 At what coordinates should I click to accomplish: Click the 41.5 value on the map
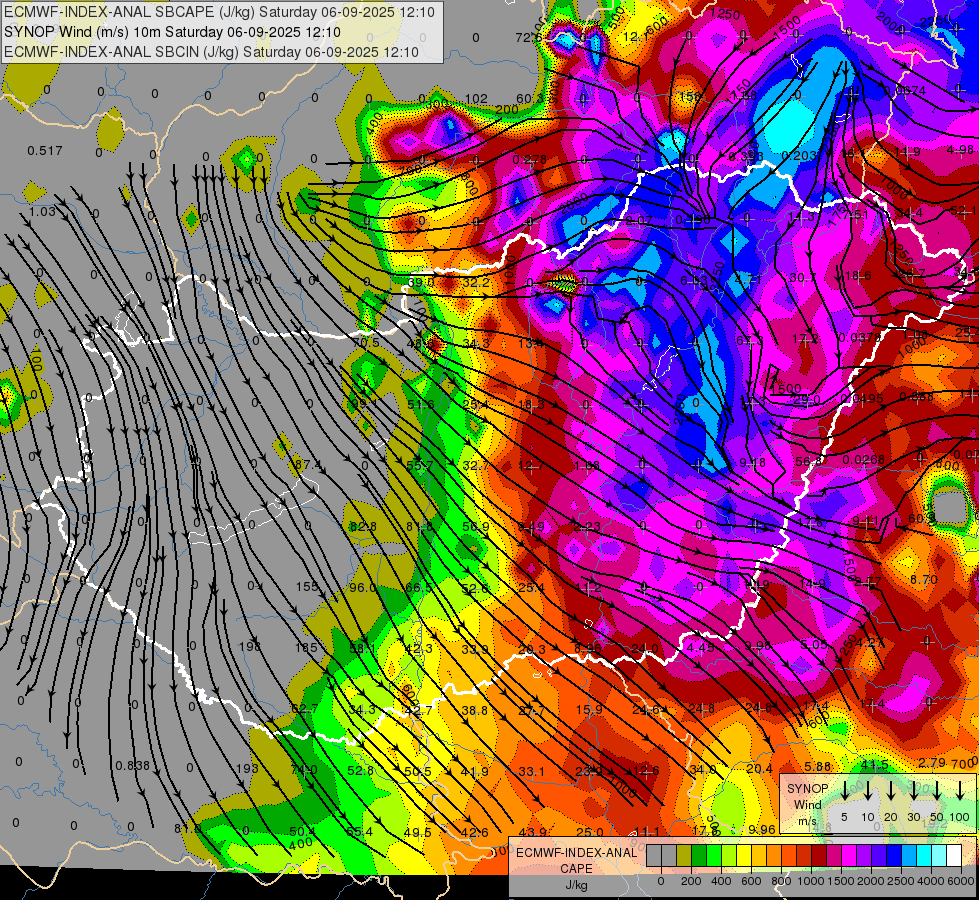point(874,765)
